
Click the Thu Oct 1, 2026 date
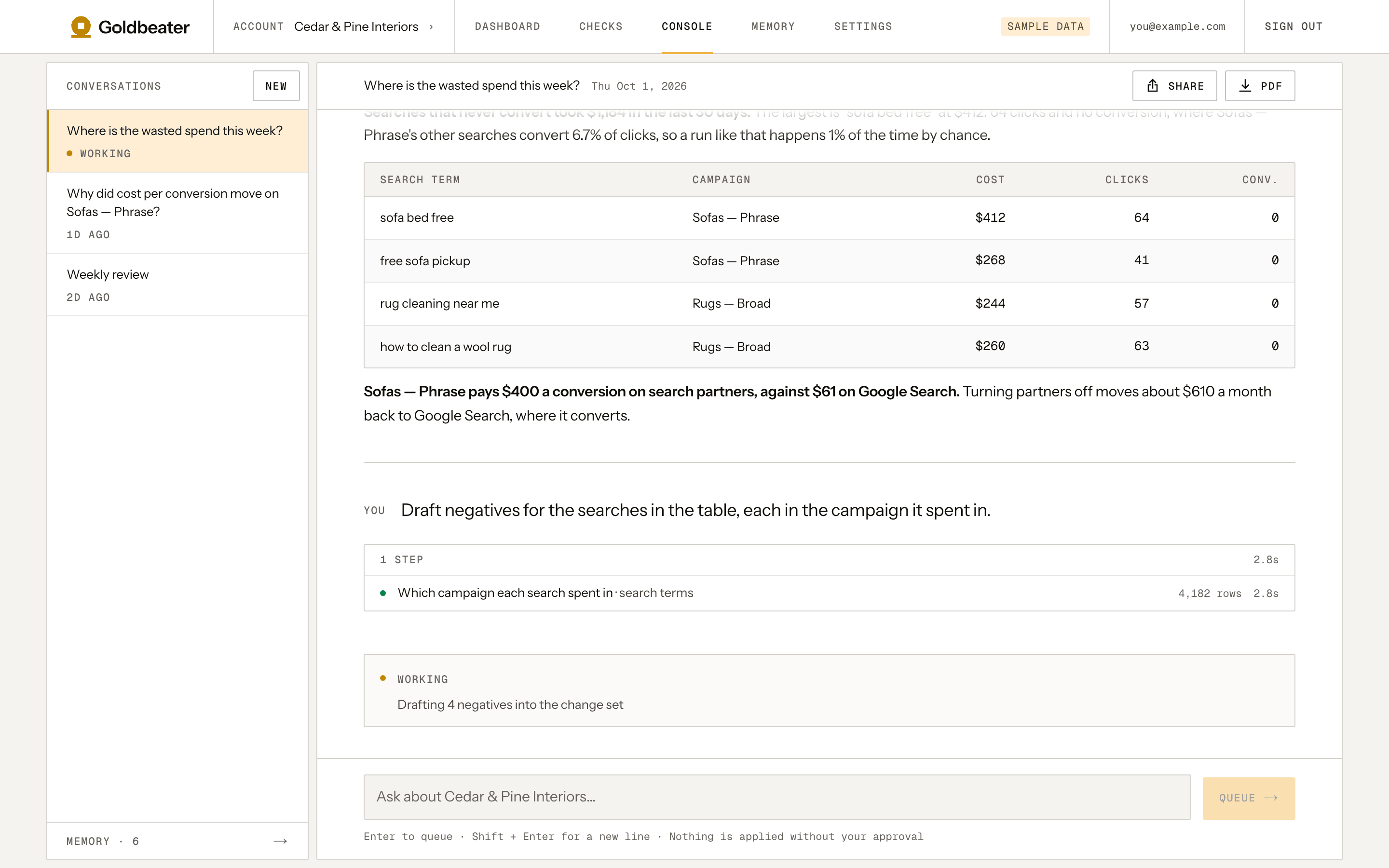tap(639, 86)
